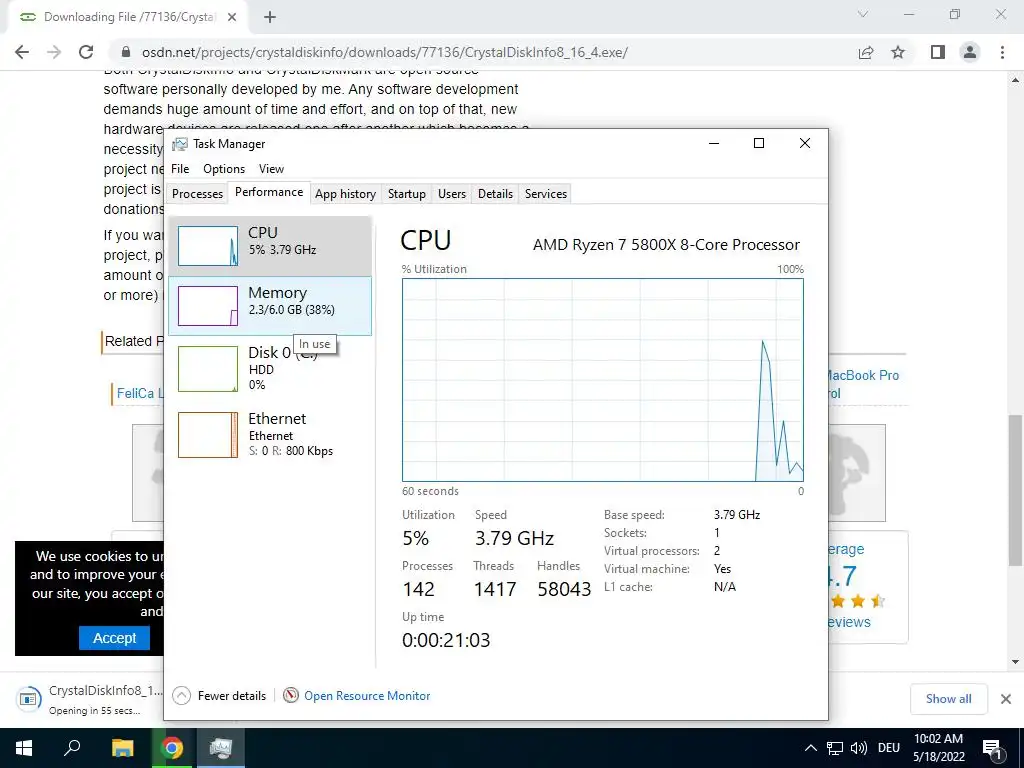Select the CPU performance entry
The height and width of the screenshot is (768, 1024).
coord(270,246)
